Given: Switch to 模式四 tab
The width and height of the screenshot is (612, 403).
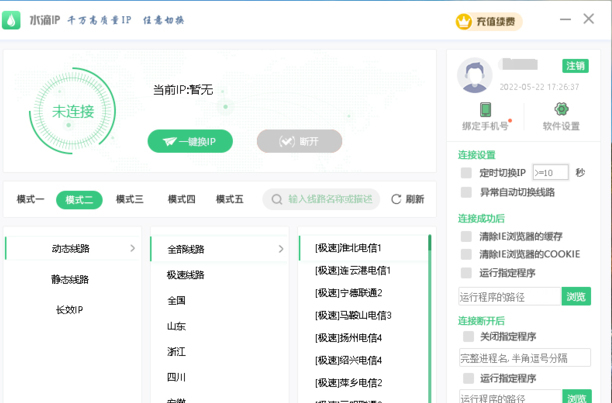Looking at the screenshot, I should (x=181, y=199).
